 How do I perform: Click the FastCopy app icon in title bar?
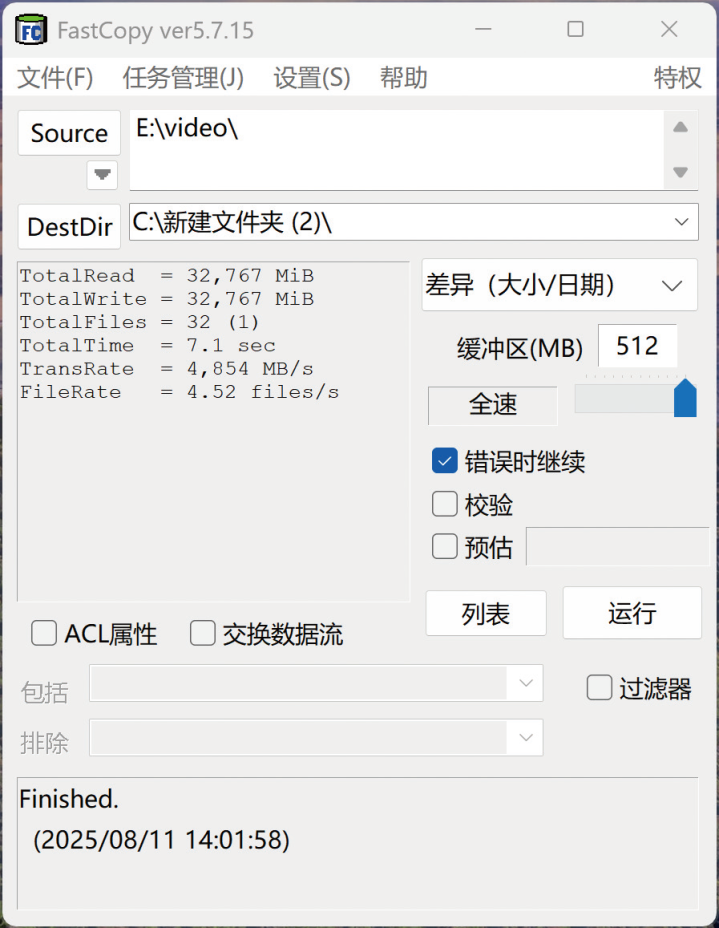coord(31,29)
